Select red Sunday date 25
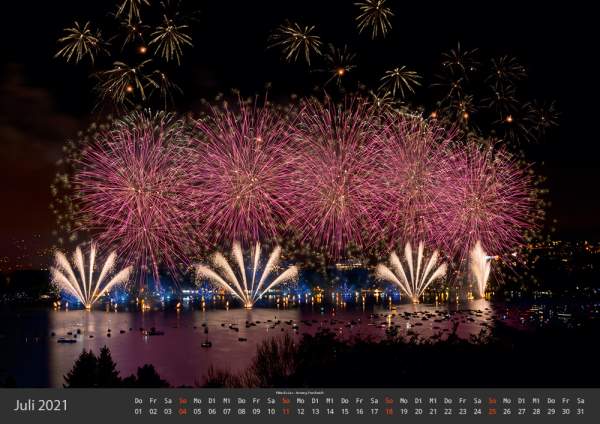The height and width of the screenshot is (424, 600). click(x=492, y=412)
